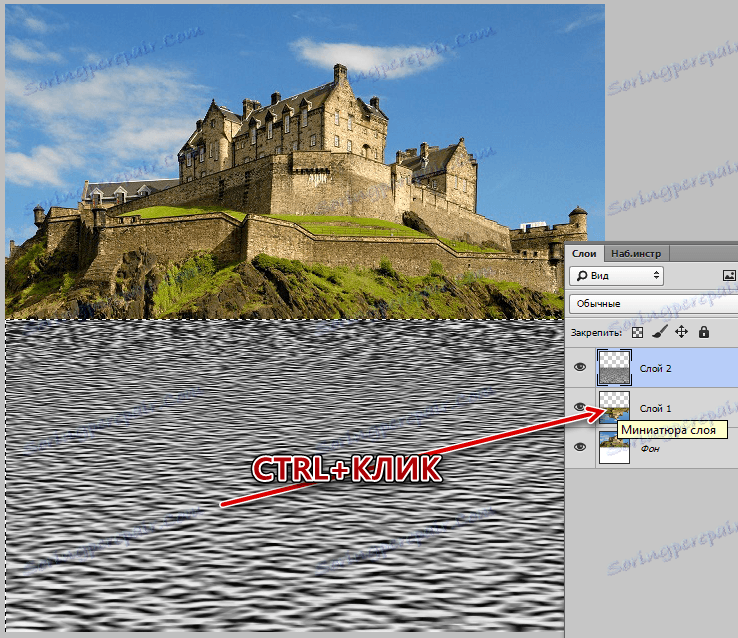This screenshot has height=638, width=738.
Task: Select the layer named Слой 1
Action: 655,408
